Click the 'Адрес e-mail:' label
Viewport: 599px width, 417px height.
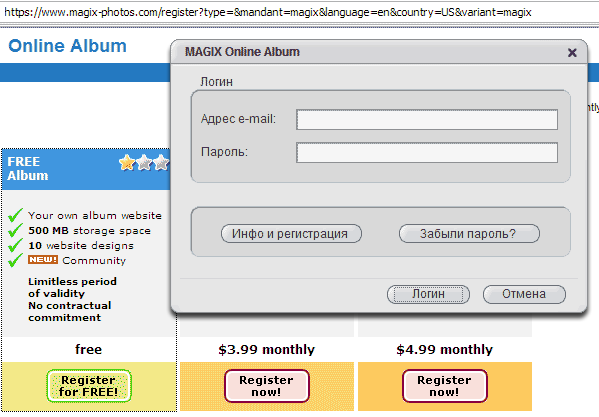point(238,119)
